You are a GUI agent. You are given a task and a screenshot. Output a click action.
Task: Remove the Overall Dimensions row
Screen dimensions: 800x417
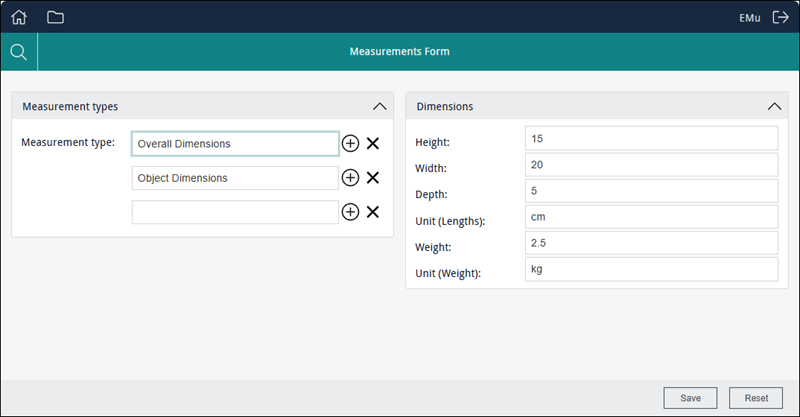[373, 144]
